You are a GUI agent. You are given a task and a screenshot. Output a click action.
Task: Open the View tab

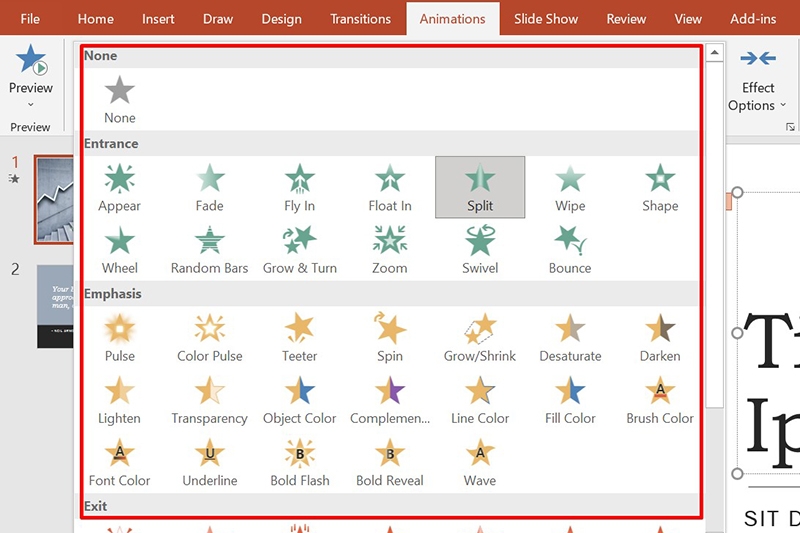click(x=688, y=19)
